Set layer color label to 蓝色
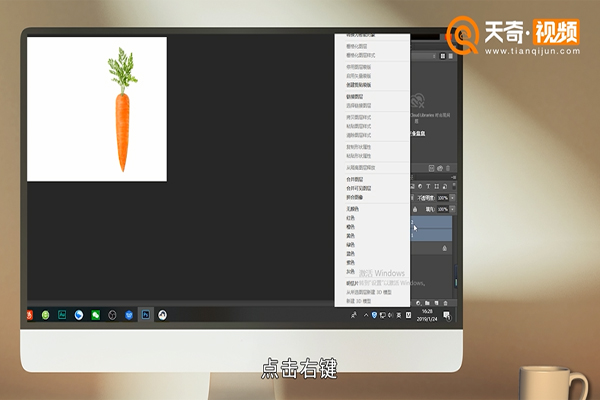The image size is (600, 400). coord(351,254)
